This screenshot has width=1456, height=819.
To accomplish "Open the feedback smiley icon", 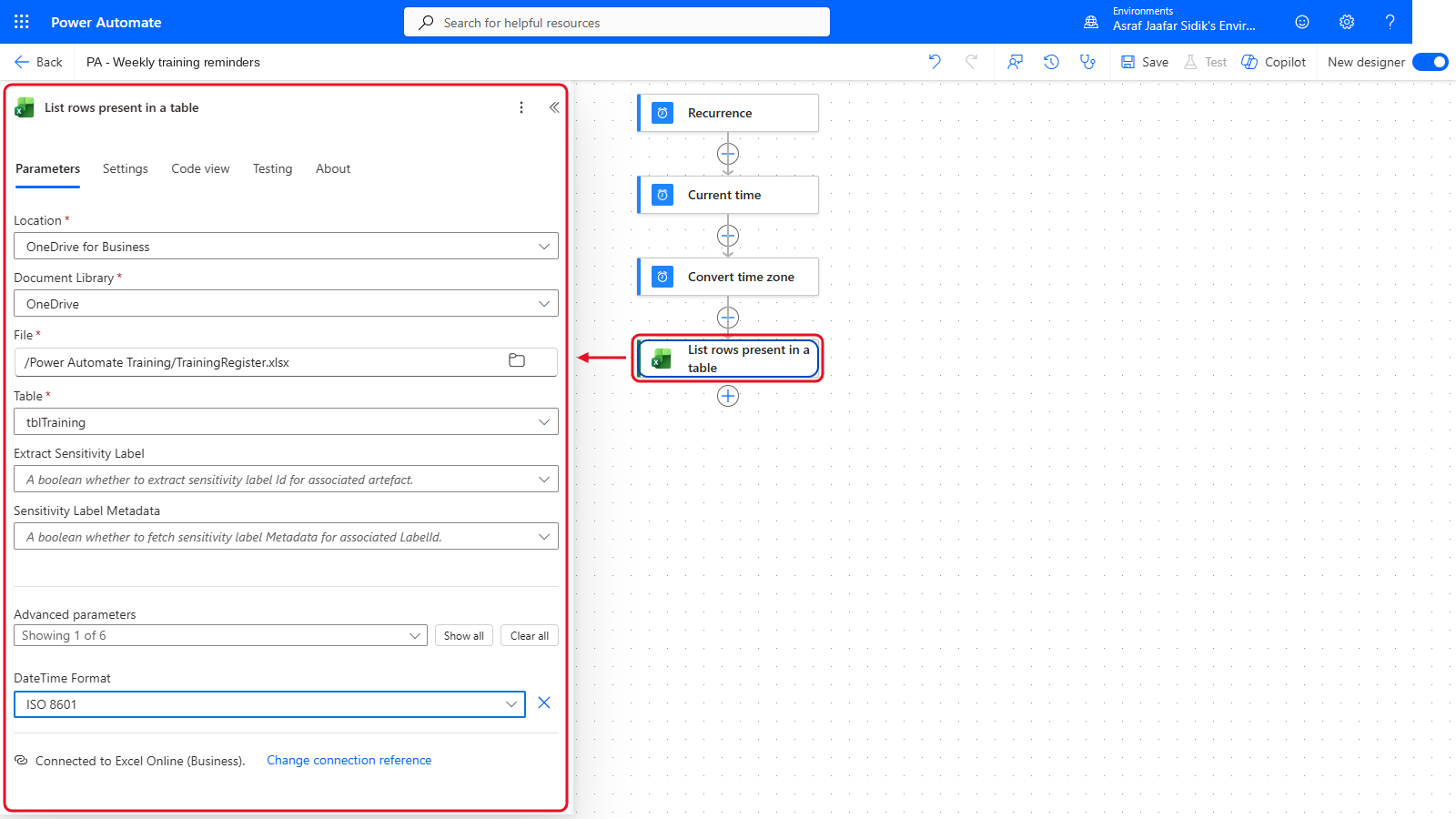I will [x=1302, y=22].
